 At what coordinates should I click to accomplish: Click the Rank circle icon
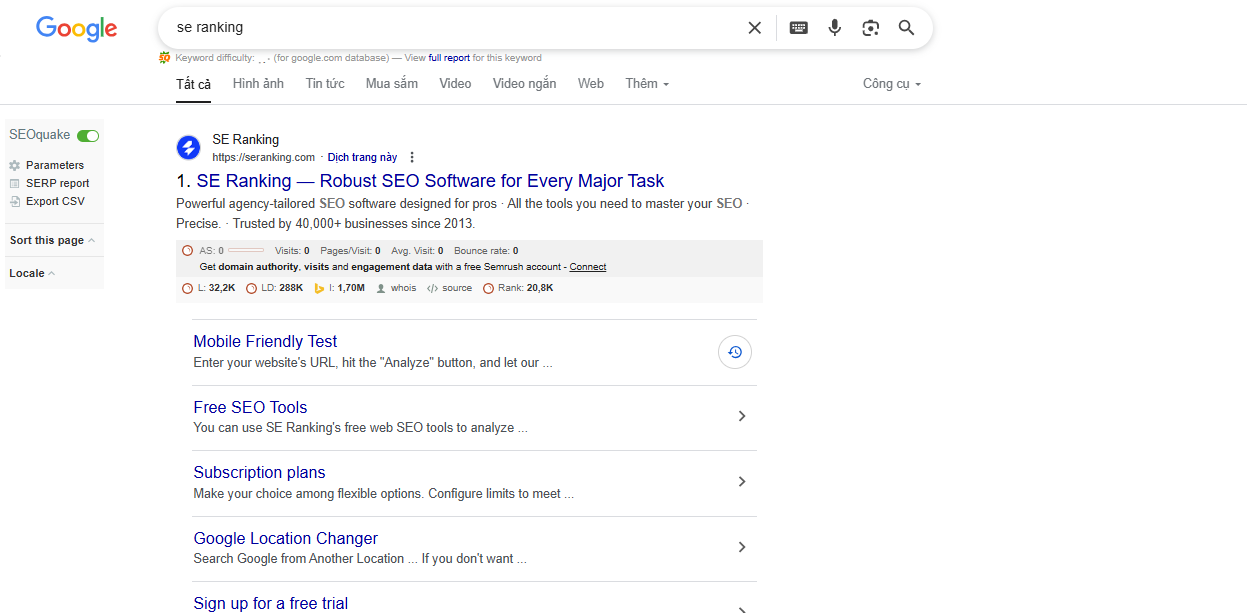[x=488, y=288]
